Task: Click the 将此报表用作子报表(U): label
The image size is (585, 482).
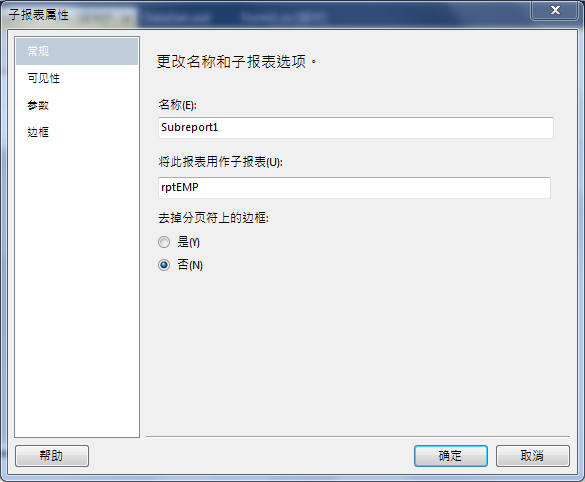Action: click(220, 162)
